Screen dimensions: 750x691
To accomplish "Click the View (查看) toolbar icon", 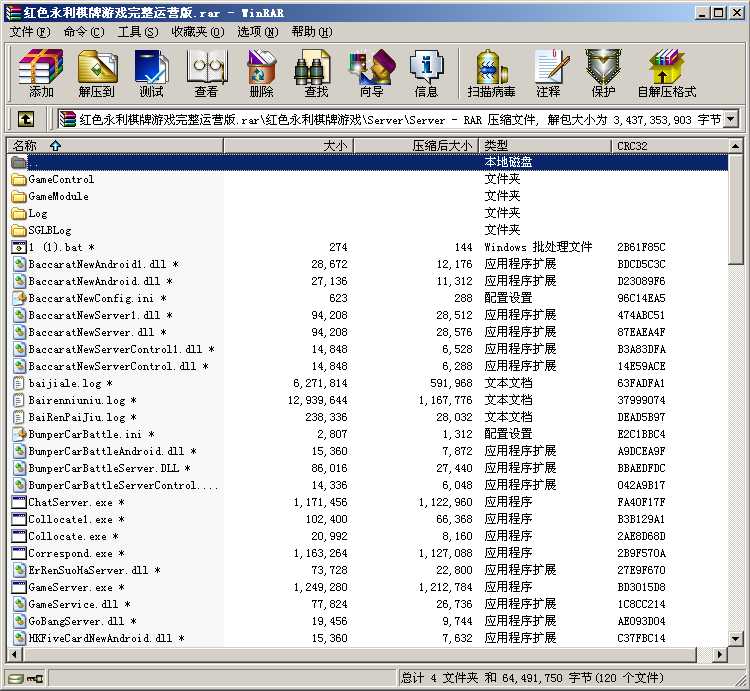I will click(207, 73).
